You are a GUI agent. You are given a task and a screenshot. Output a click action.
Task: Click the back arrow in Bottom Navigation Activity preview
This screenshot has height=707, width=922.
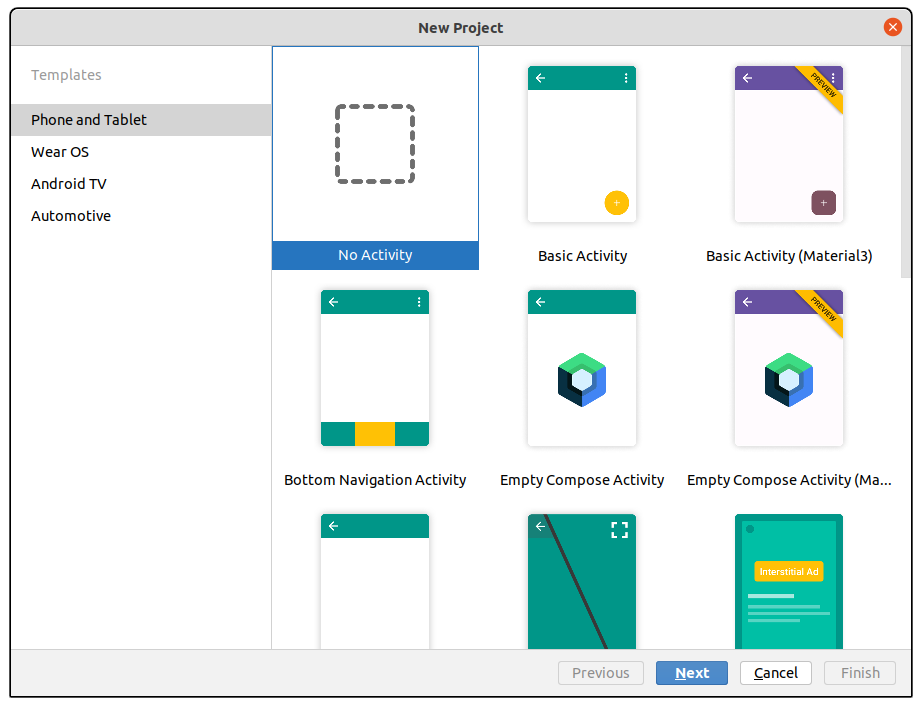tap(333, 301)
